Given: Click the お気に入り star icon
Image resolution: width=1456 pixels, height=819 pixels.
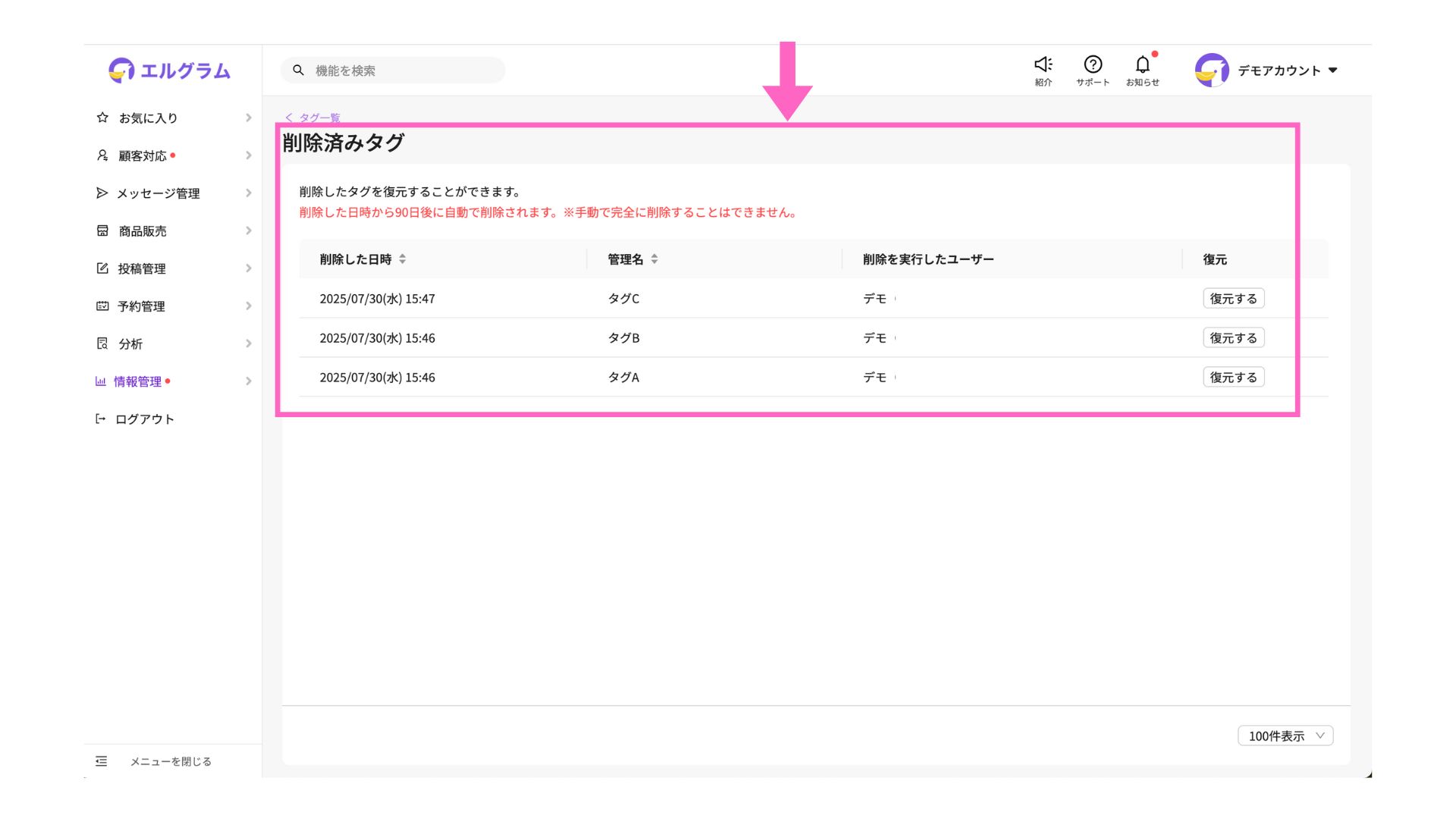Looking at the screenshot, I should point(102,118).
